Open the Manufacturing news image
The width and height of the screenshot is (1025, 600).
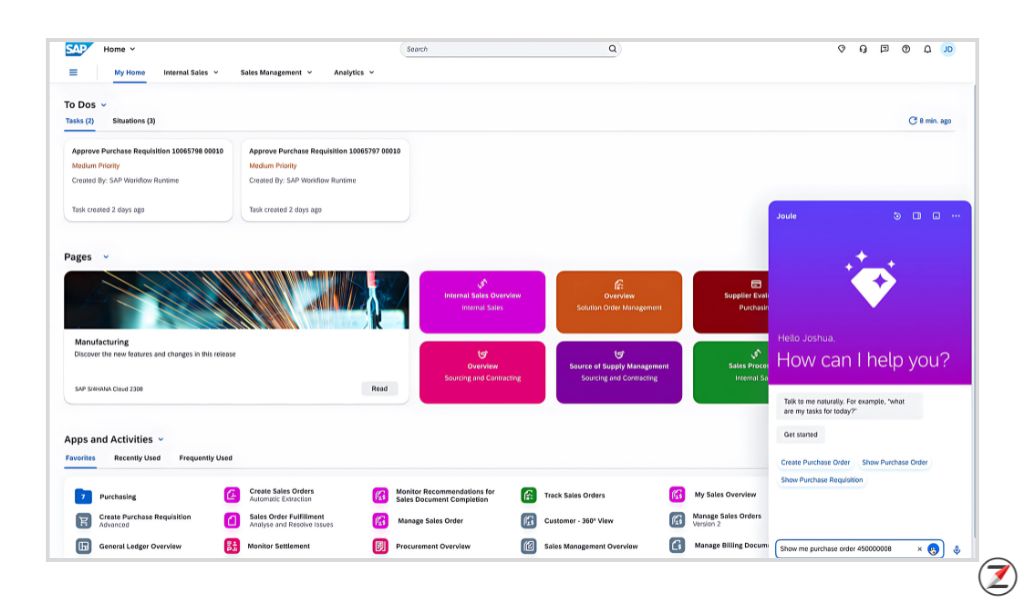tap(237, 300)
